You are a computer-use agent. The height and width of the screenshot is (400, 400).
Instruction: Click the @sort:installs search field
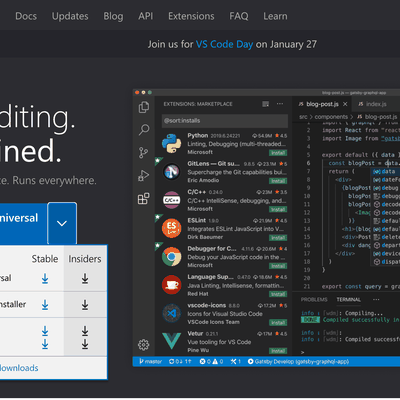pos(225,121)
